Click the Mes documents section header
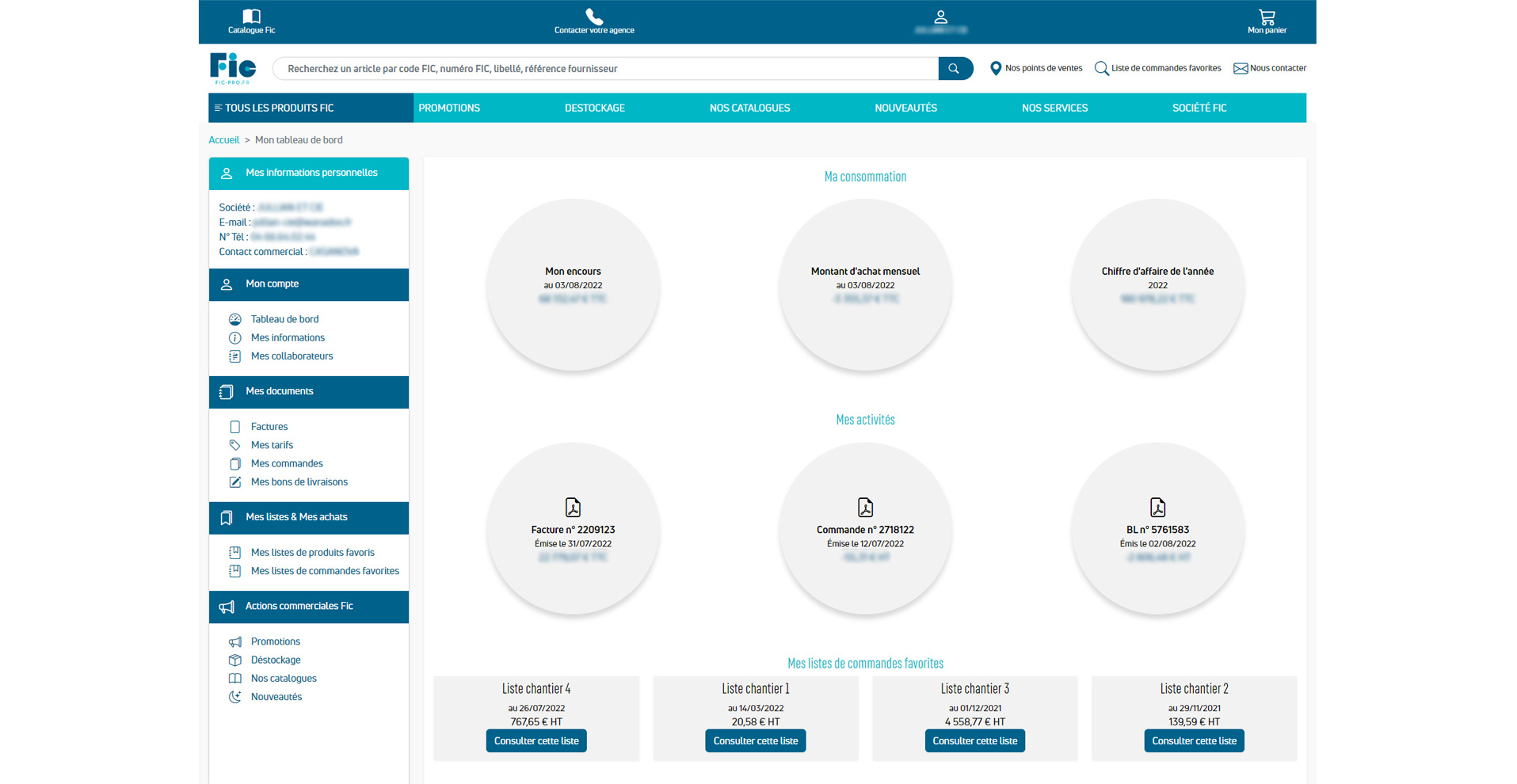 point(309,392)
